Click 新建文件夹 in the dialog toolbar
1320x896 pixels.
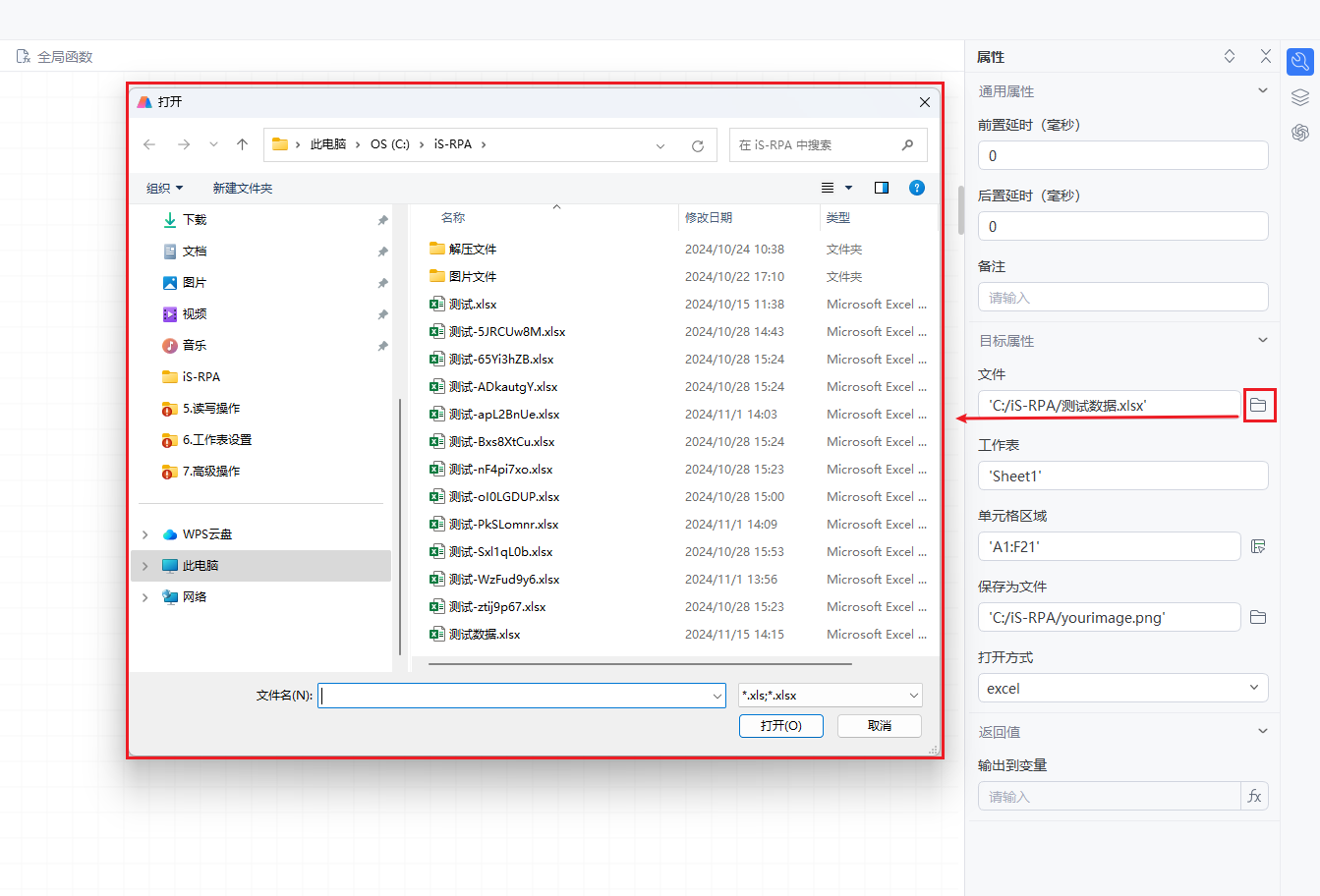[x=243, y=188]
